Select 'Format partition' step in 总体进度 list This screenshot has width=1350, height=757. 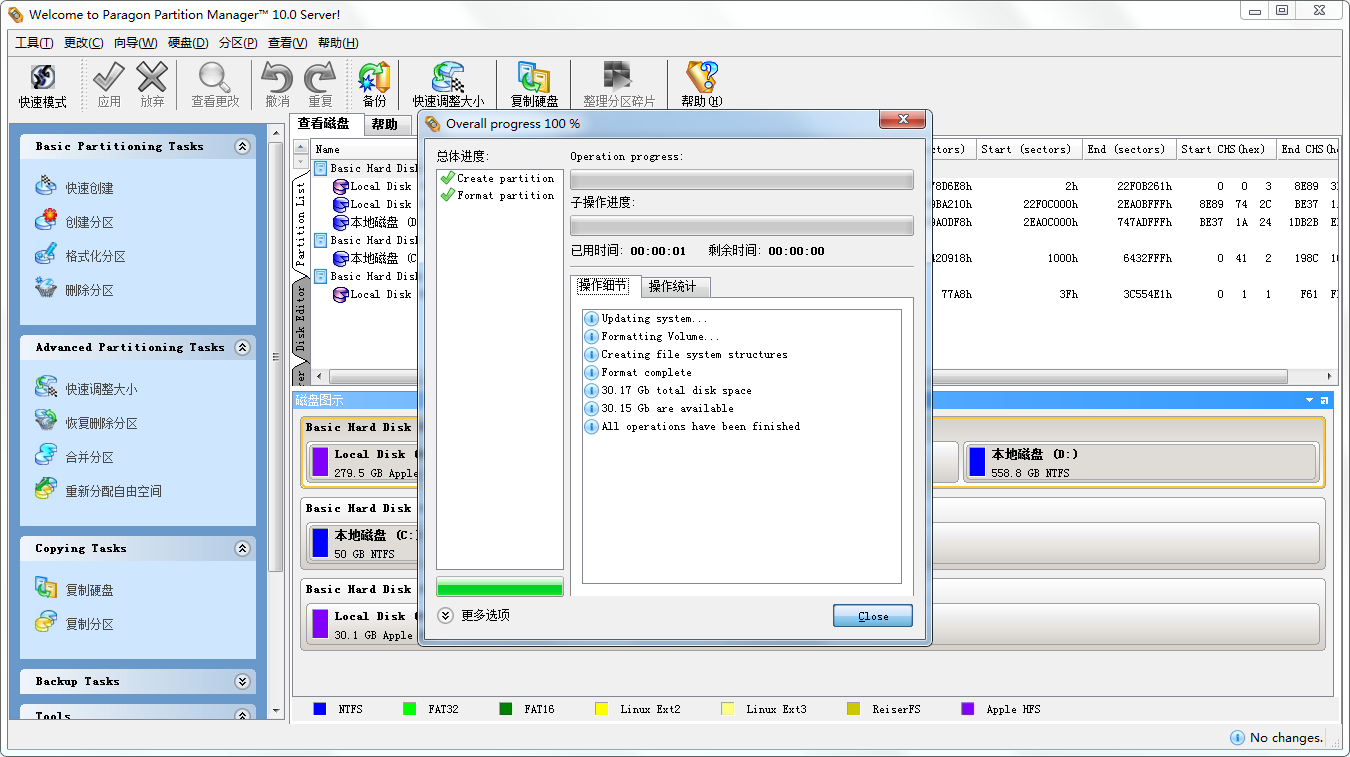[498, 195]
